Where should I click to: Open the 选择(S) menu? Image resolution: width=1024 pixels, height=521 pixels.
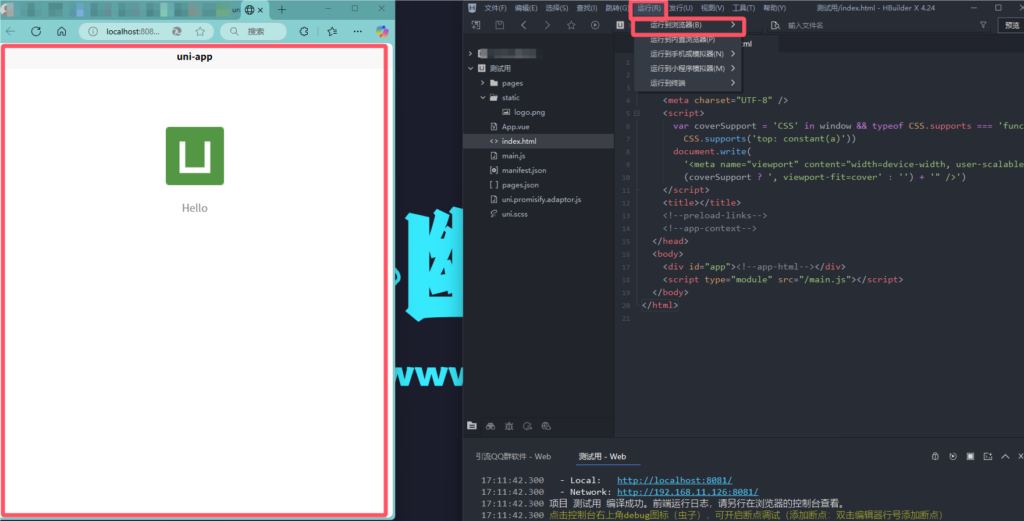click(556, 8)
